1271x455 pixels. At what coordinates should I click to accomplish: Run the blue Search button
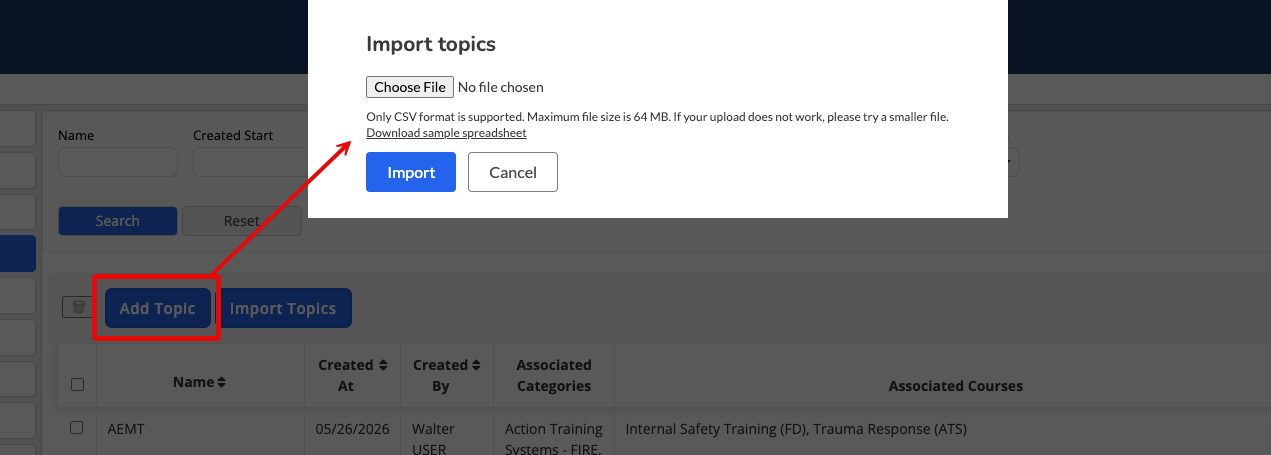(x=118, y=221)
